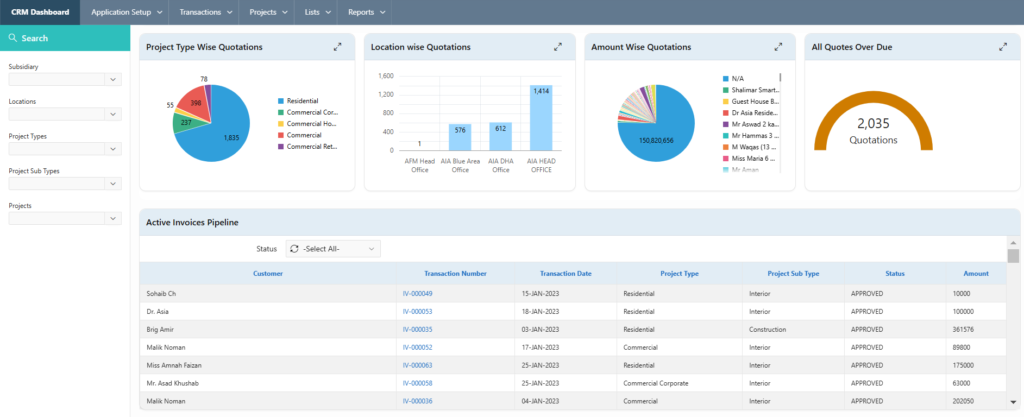Viewport: 1024px width, 417px height.
Task: Toggle the Residential legend item
Action: (x=302, y=101)
